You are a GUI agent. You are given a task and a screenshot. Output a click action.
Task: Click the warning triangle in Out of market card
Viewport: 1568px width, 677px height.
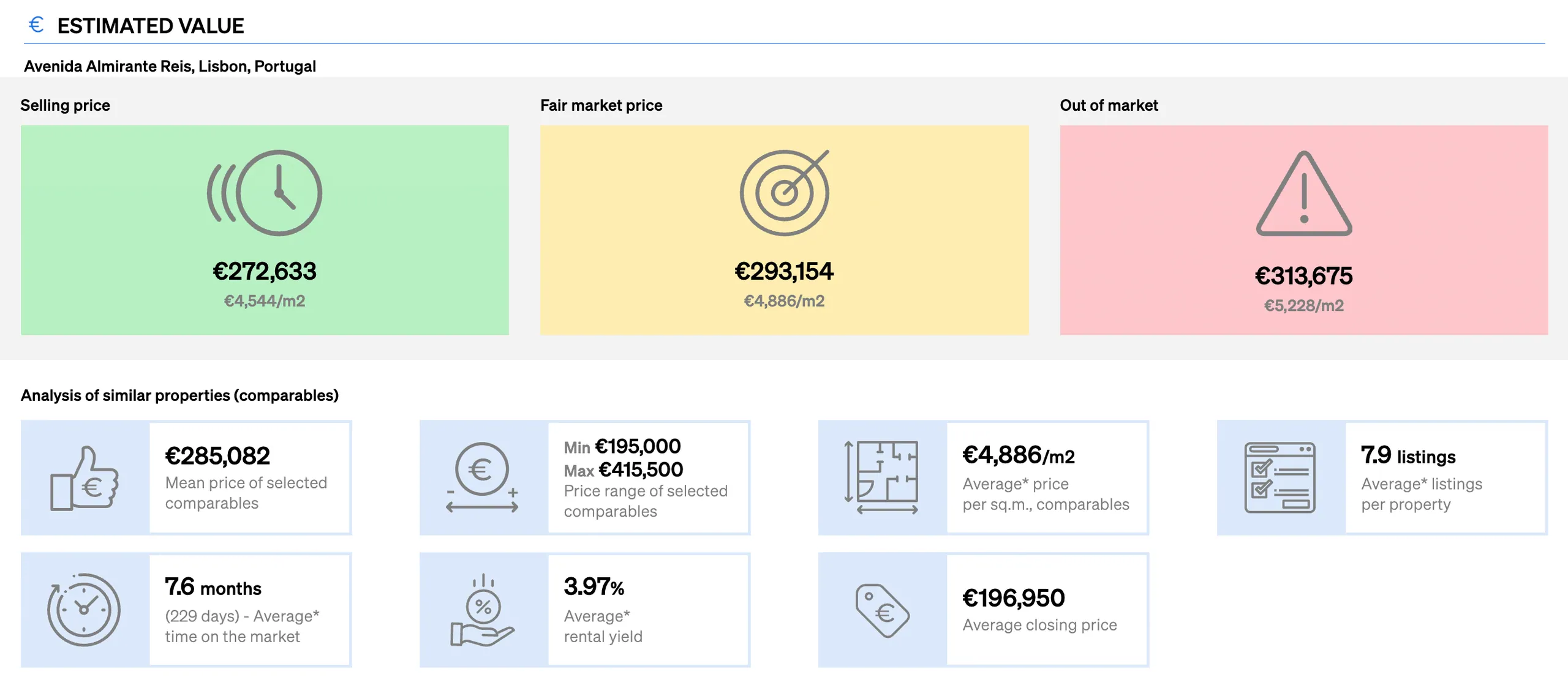click(x=1304, y=193)
